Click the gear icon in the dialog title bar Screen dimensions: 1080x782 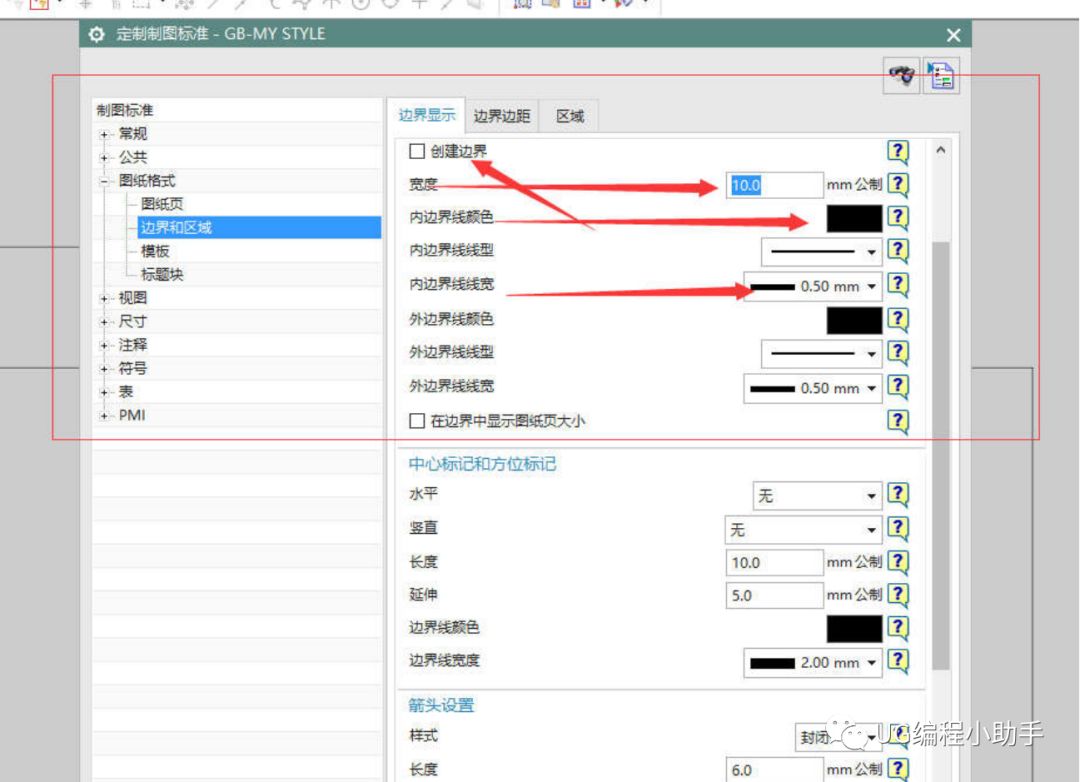(x=95, y=33)
